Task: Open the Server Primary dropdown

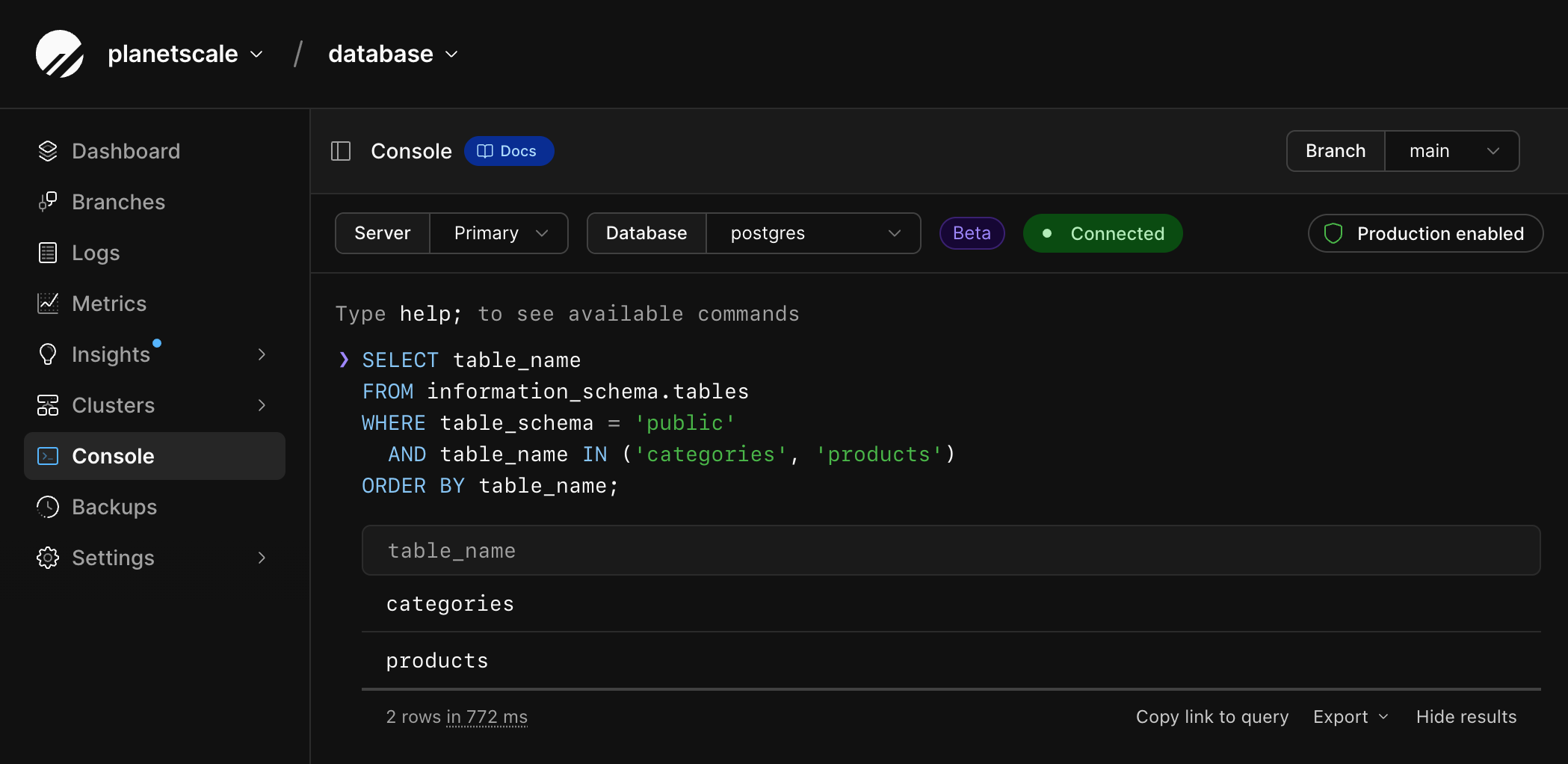Action: (x=499, y=233)
